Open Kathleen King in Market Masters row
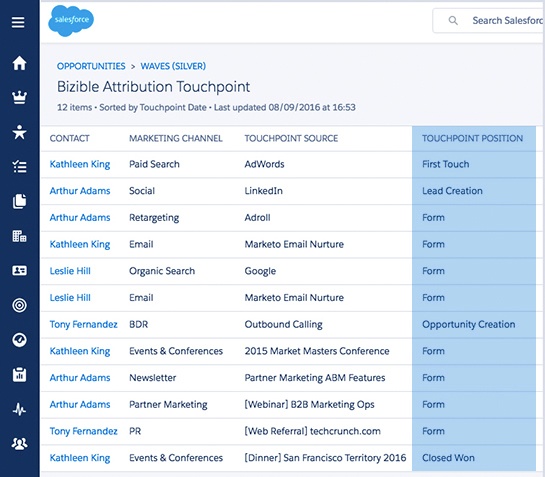 [x=80, y=351]
